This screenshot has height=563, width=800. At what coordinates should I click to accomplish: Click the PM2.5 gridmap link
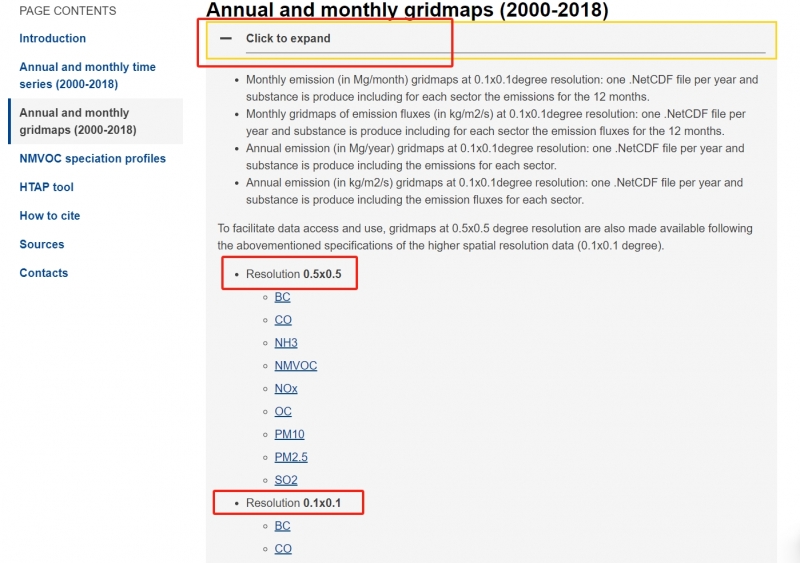pos(291,457)
